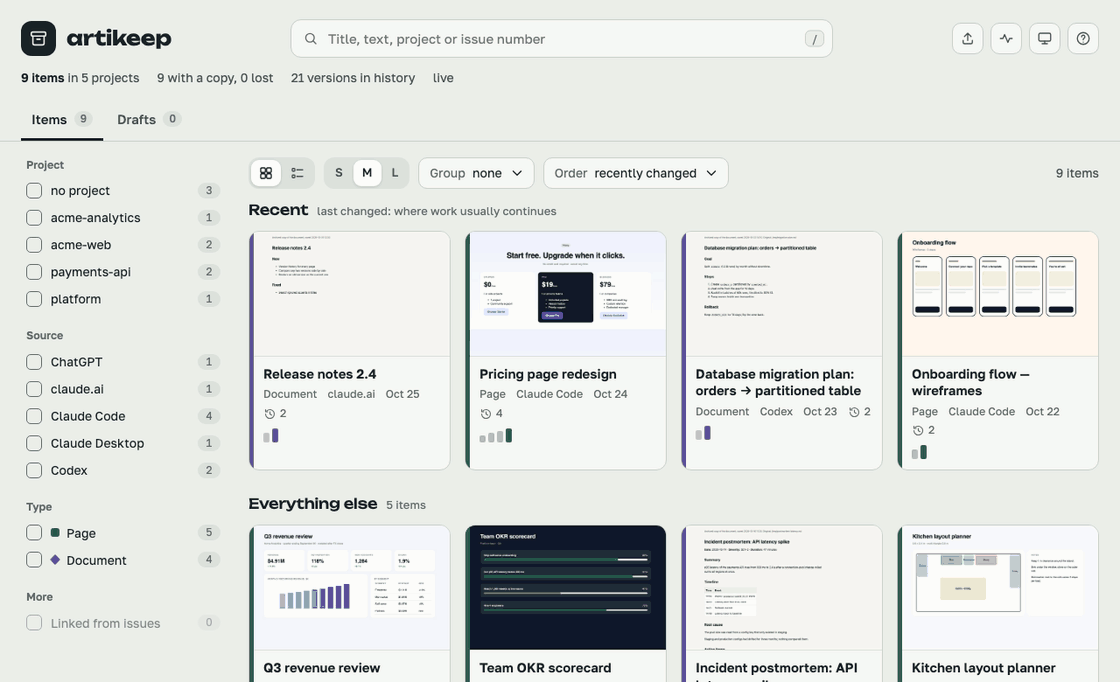This screenshot has height=682, width=1120.
Task: Enable the payments-api project filter
Action: point(34,272)
